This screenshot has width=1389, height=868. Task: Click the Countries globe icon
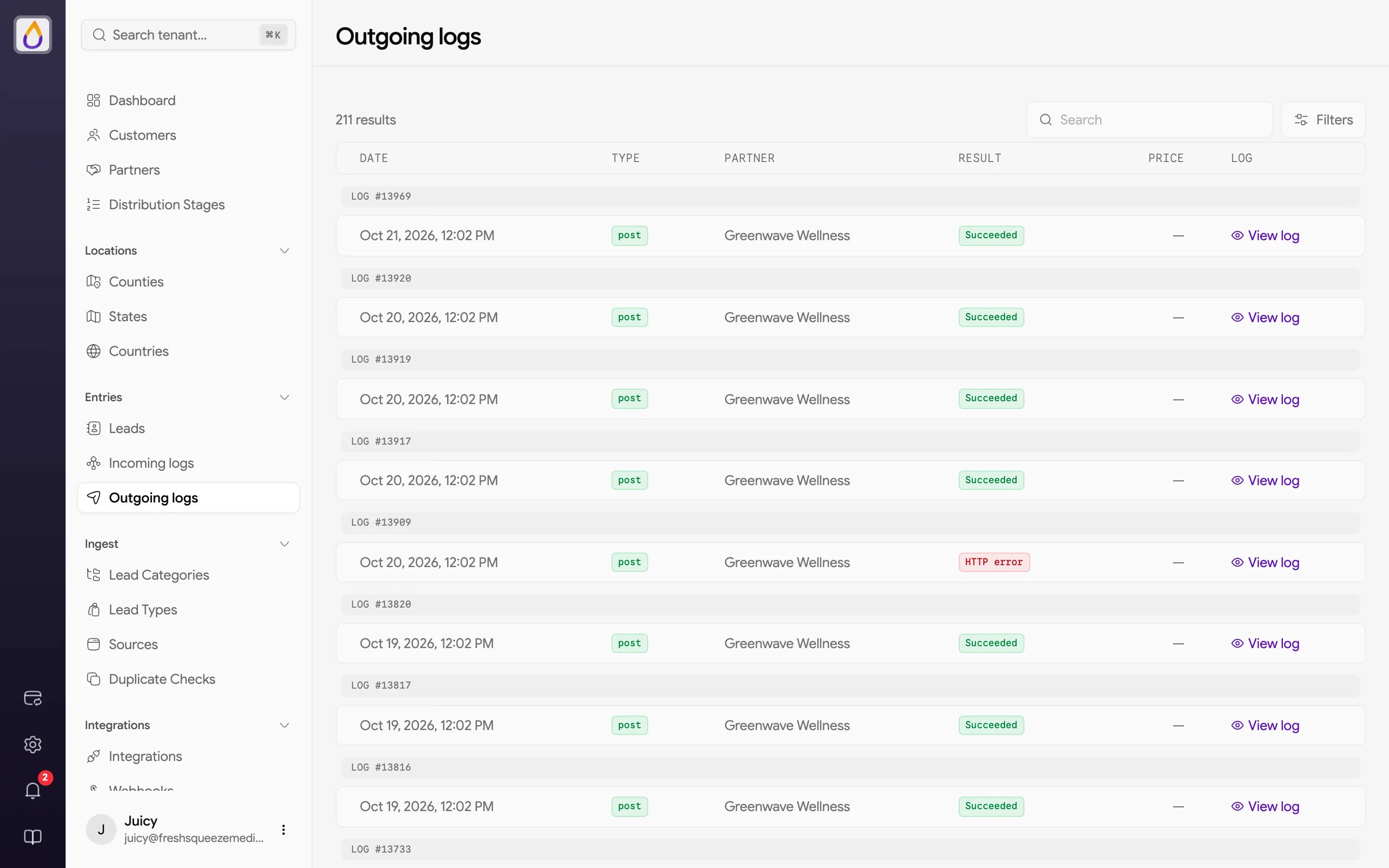click(x=94, y=352)
